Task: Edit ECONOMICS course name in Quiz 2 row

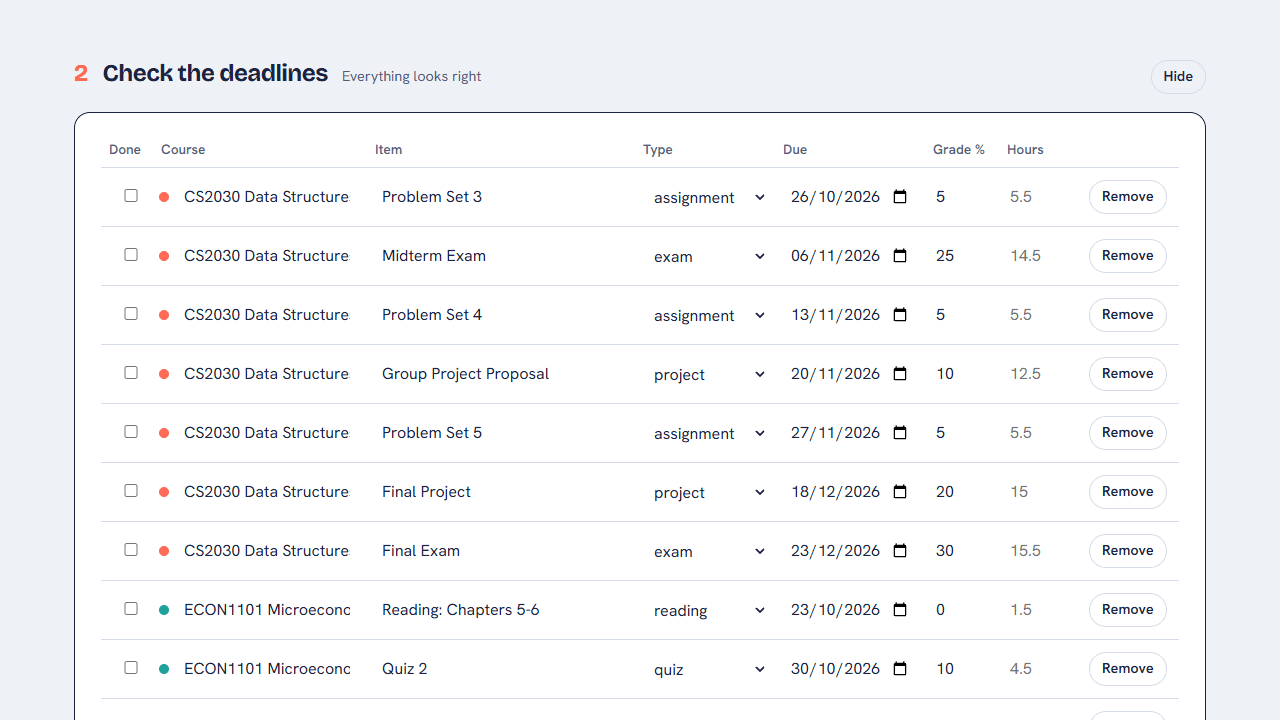Action: (x=266, y=669)
